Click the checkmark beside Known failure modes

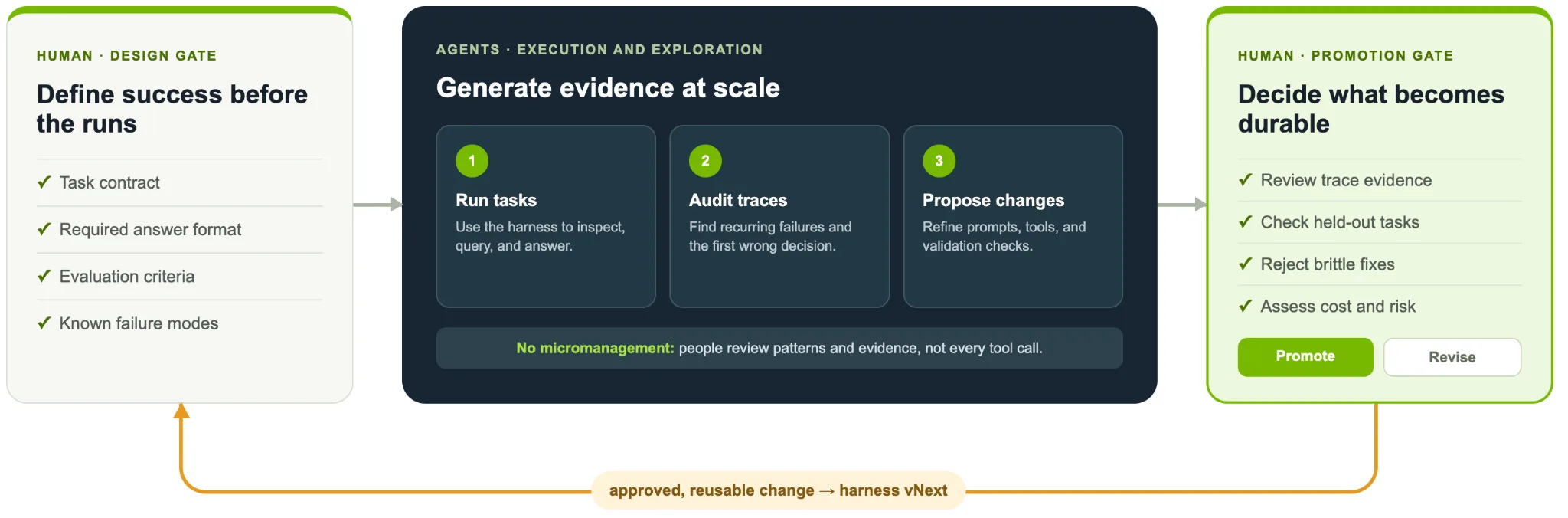[x=44, y=323]
